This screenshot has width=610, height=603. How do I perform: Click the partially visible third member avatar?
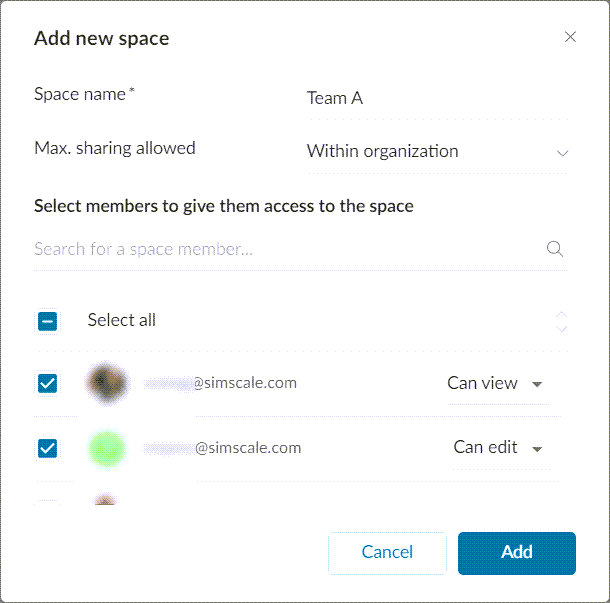(105, 500)
